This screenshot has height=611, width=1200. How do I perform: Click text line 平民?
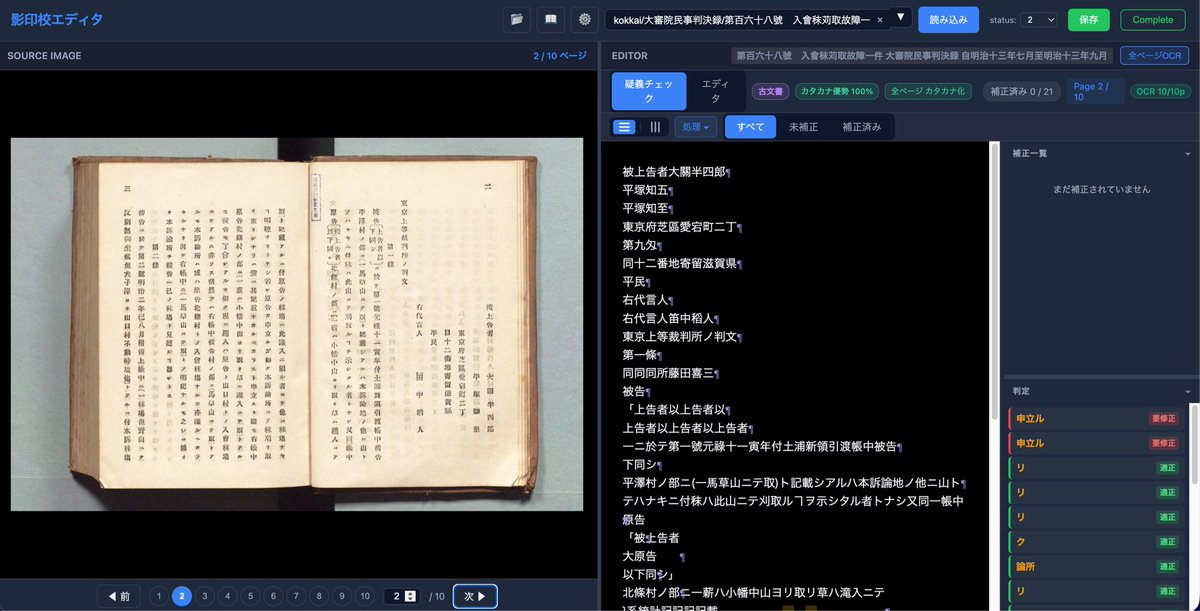click(634, 282)
